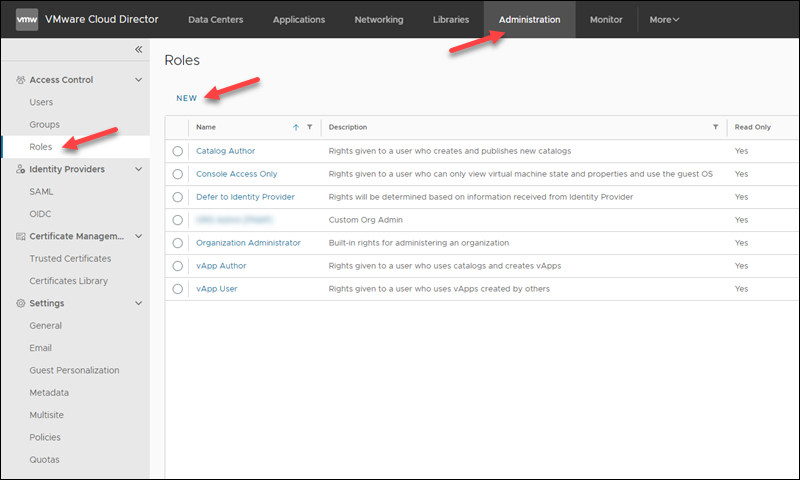Image resolution: width=800 pixels, height=480 pixels.
Task: Go to Groups in the sidebar
Action: [44, 124]
